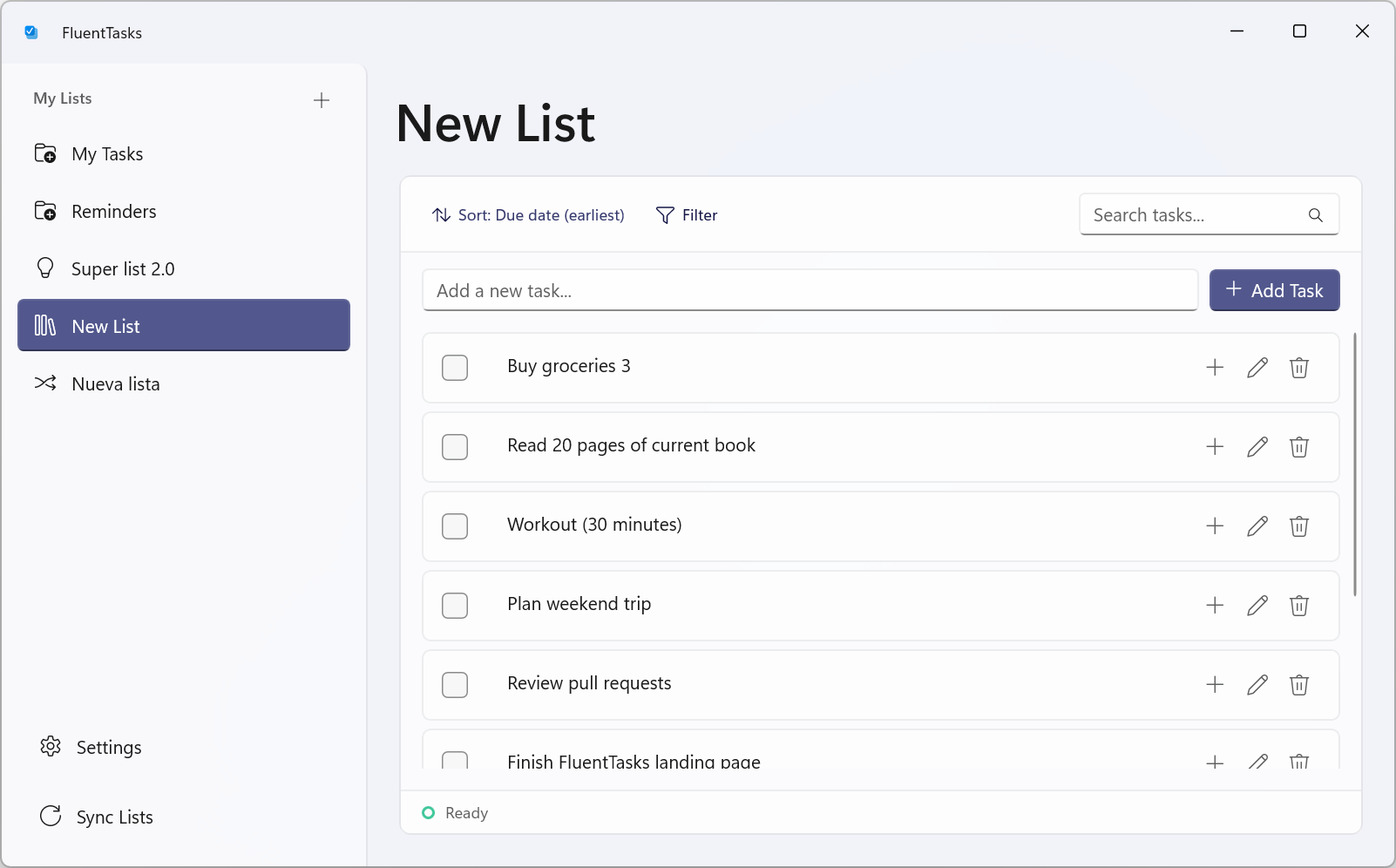Switch to the Nueva lista list

[116, 384]
